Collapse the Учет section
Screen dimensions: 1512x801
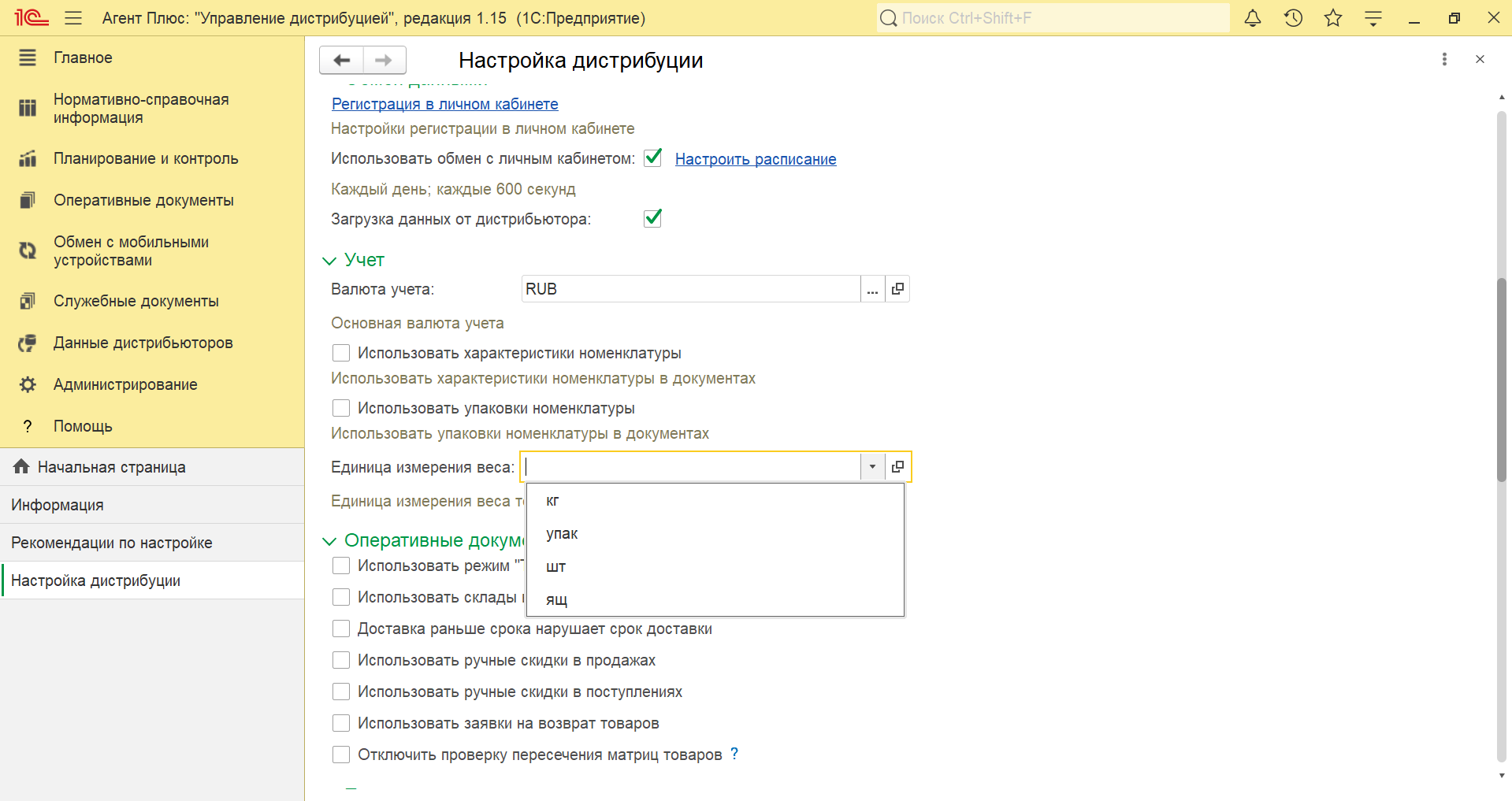click(x=329, y=261)
